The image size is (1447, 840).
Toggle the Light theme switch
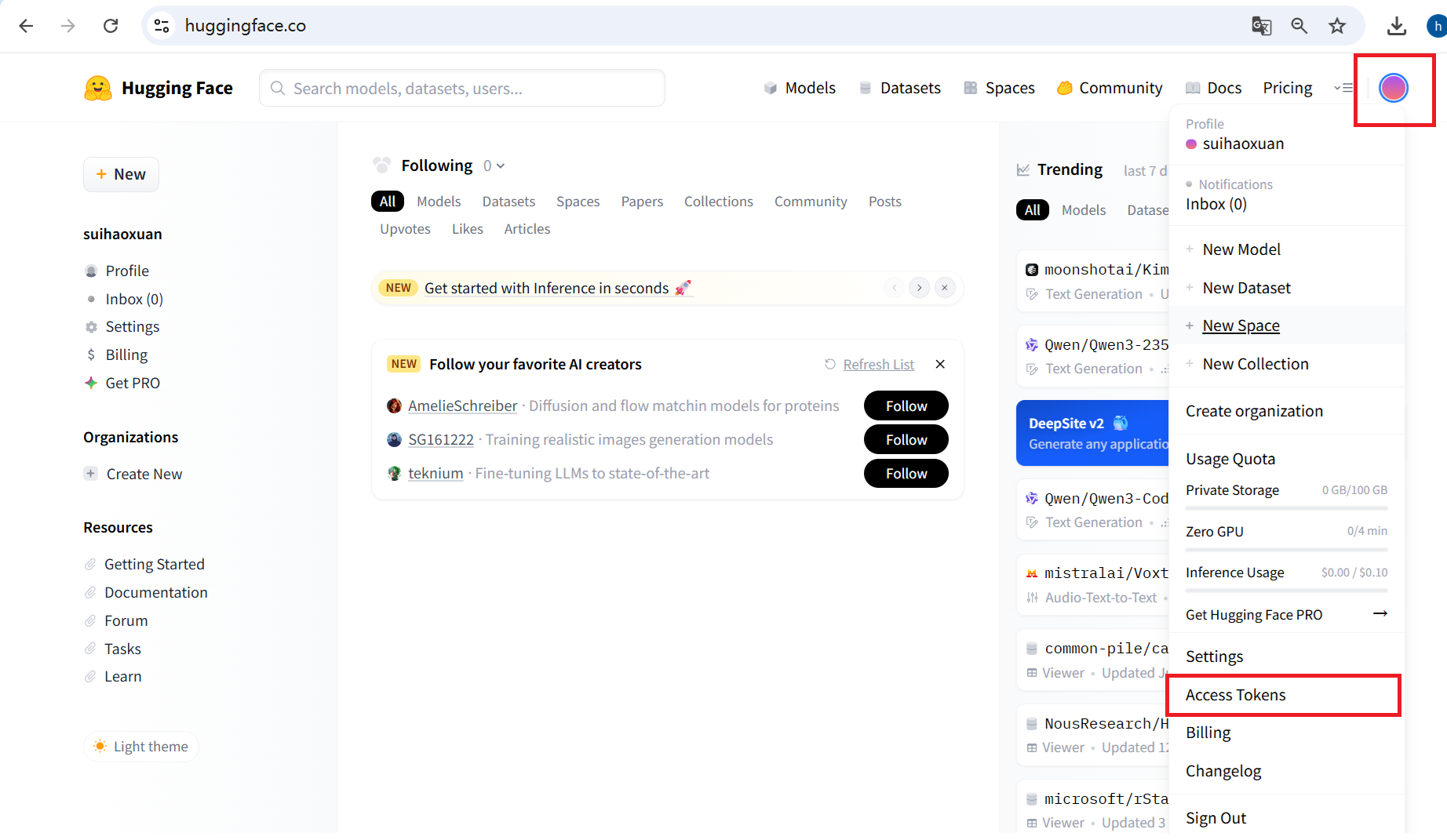(x=141, y=747)
